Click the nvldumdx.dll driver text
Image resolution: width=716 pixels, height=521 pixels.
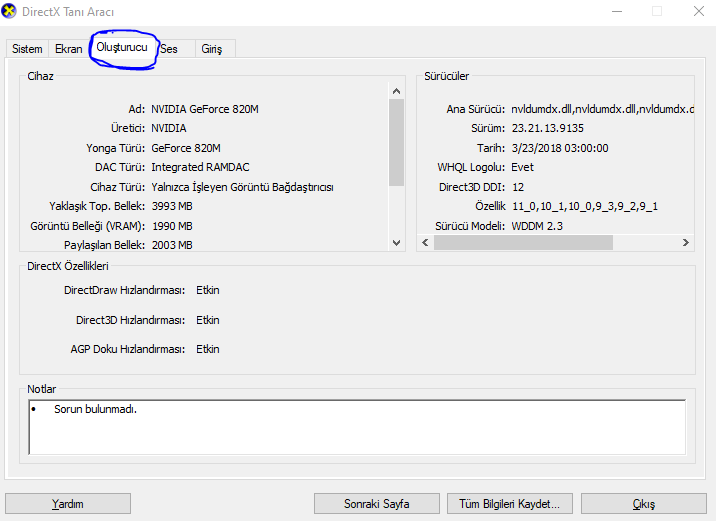coord(602,109)
